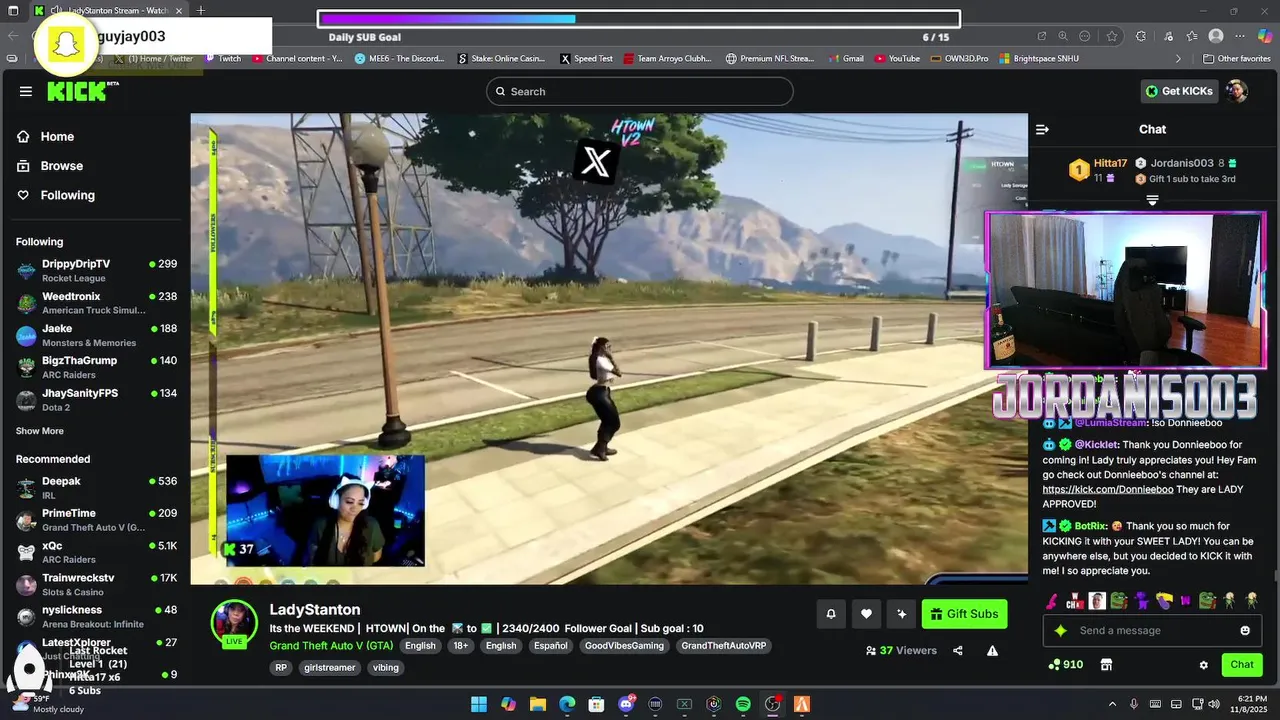The width and height of the screenshot is (1280, 720).
Task: Open Other favorites folder
Action: click(x=1236, y=59)
